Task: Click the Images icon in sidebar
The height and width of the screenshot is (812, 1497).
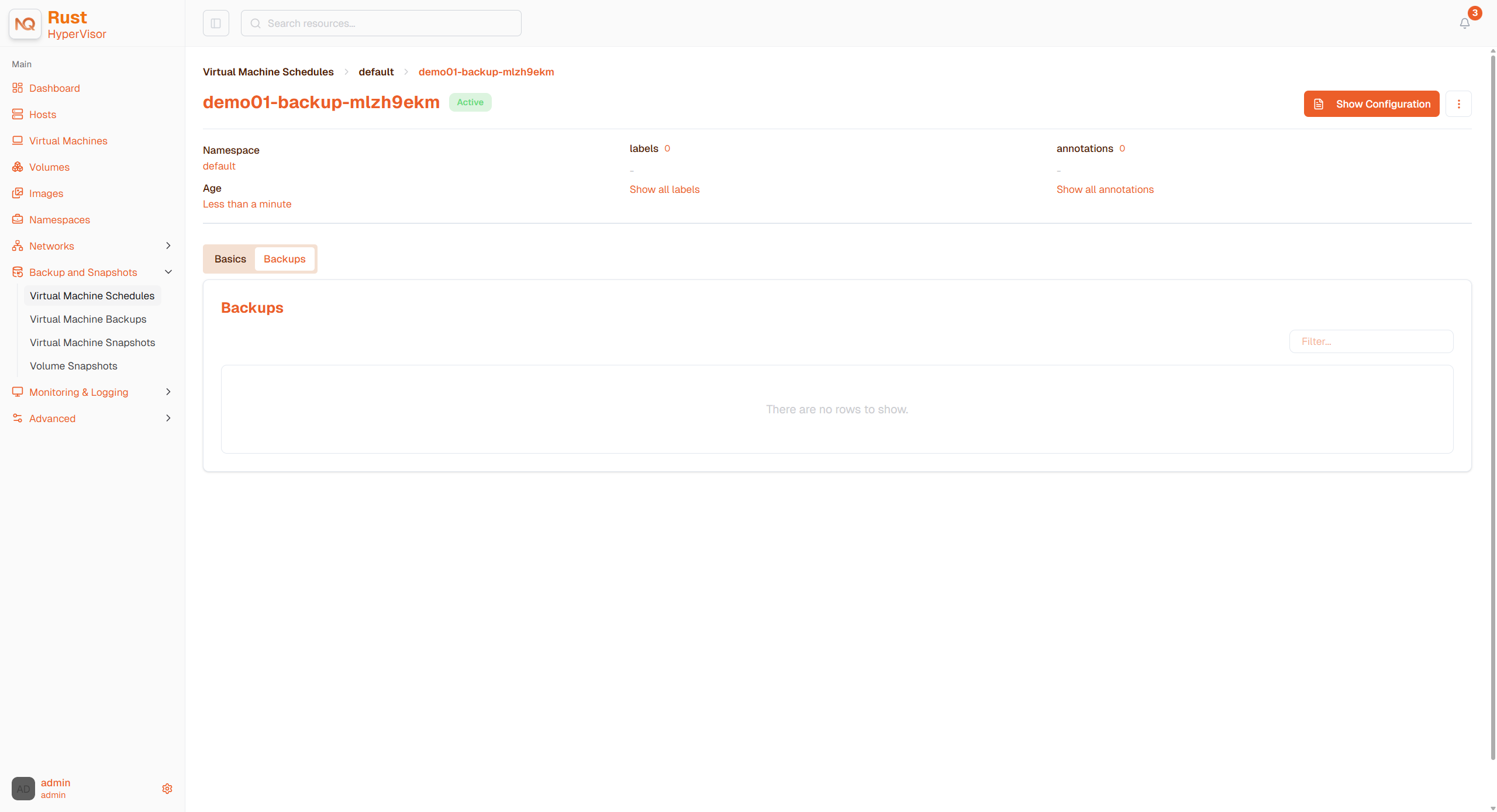Action: point(18,193)
